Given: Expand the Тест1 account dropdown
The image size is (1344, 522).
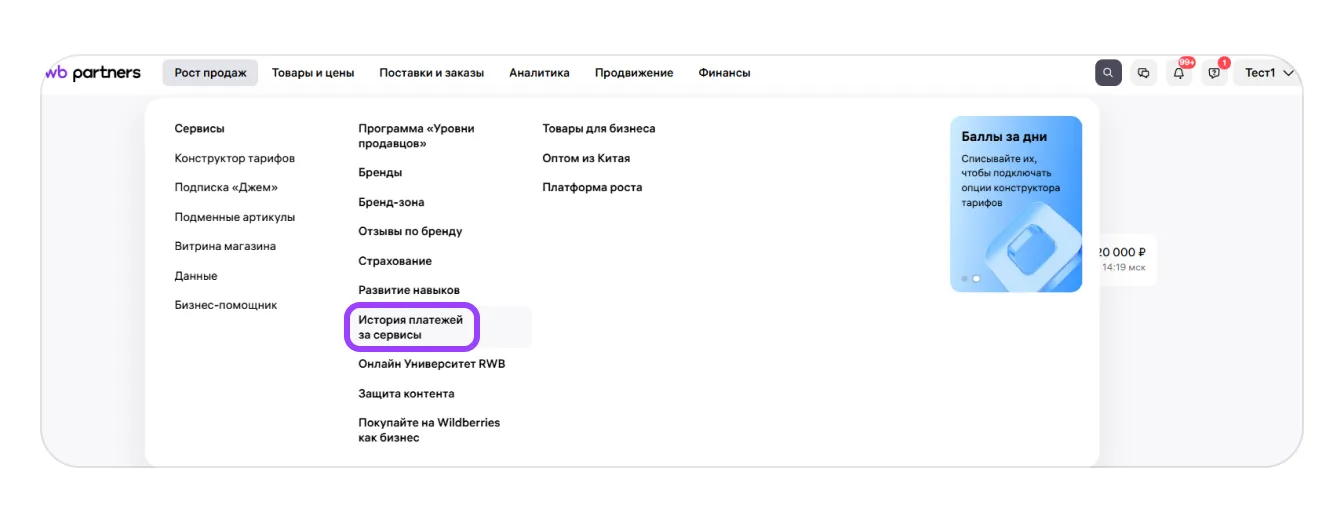Looking at the screenshot, I should pos(1269,73).
